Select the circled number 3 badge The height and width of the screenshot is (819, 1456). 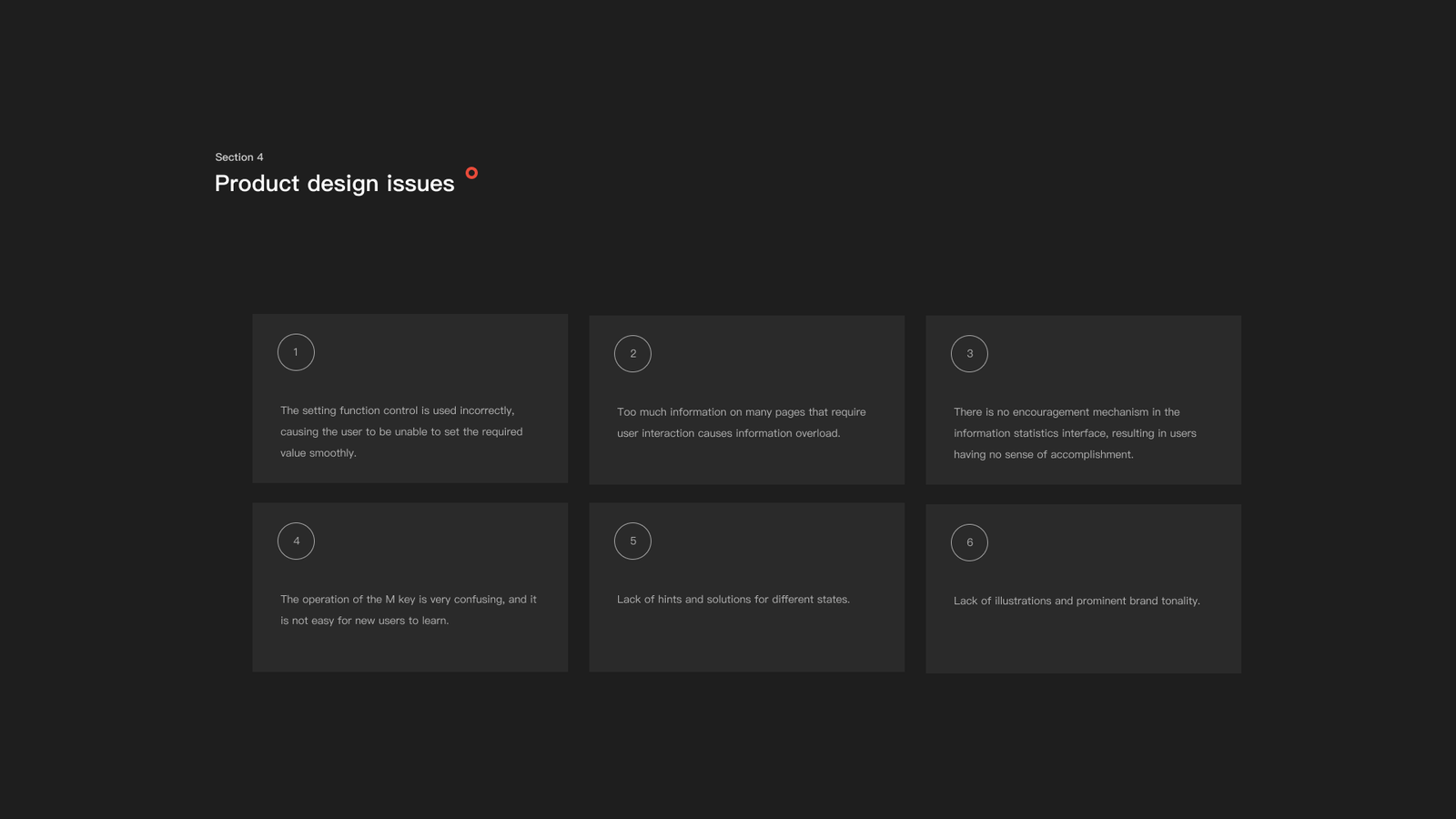tap(969, 354)
